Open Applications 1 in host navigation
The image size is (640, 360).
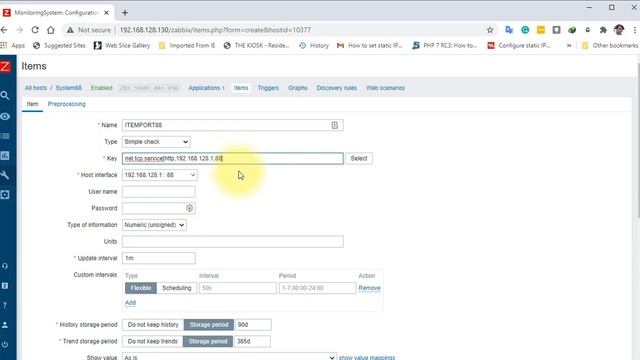click(x=206, y=88)
